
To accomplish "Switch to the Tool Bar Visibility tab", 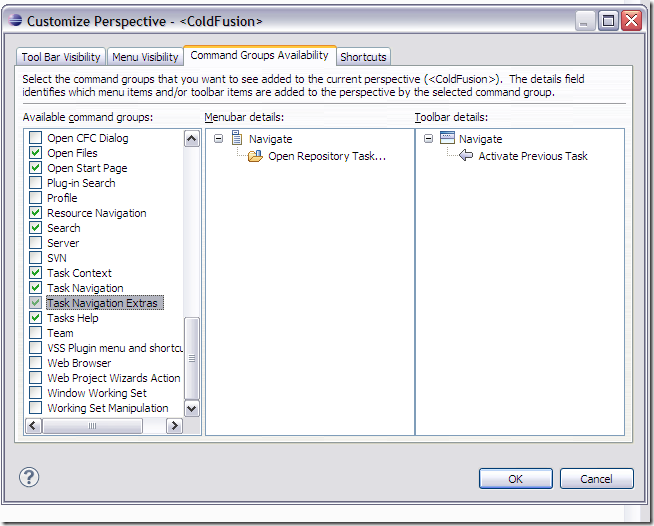I will tap(61, 57).
